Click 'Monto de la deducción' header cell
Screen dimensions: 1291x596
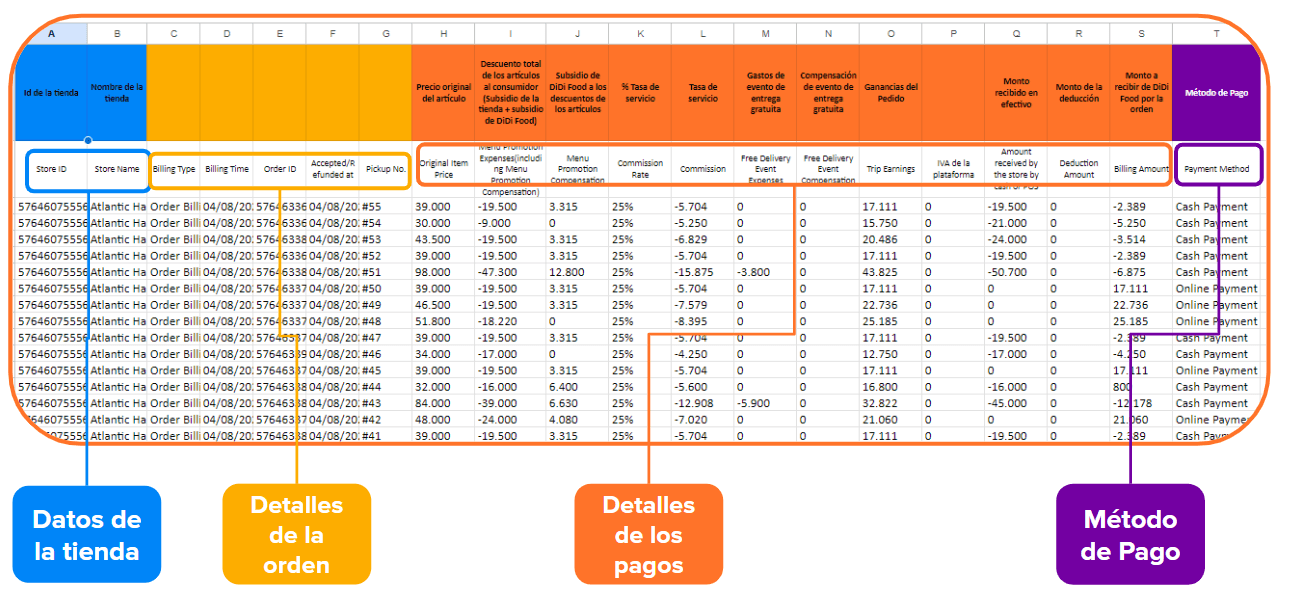pos(1079,92)
